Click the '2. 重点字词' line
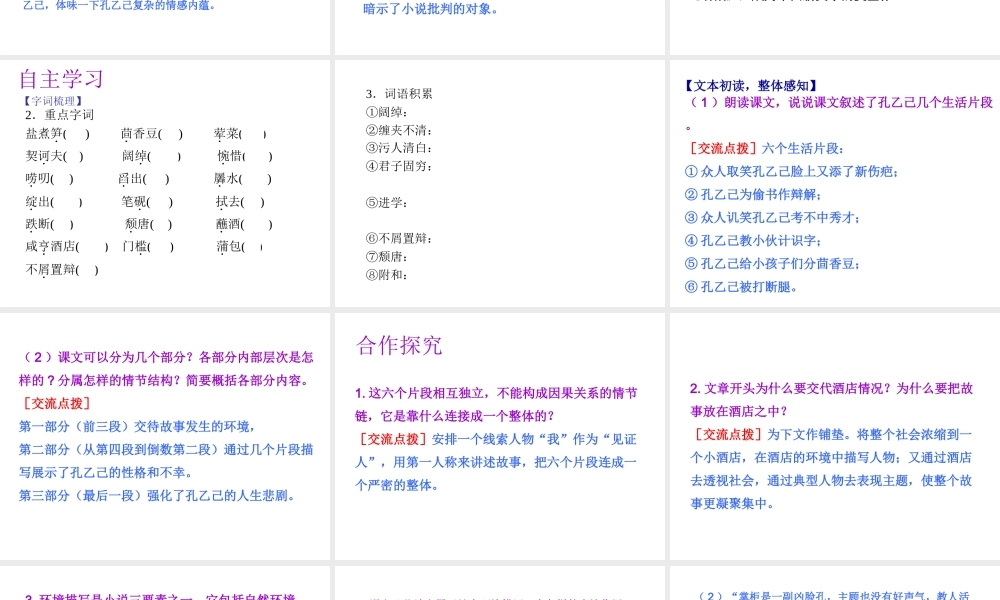The height and width of the screenshot is (600, 1000). [59, 115]
